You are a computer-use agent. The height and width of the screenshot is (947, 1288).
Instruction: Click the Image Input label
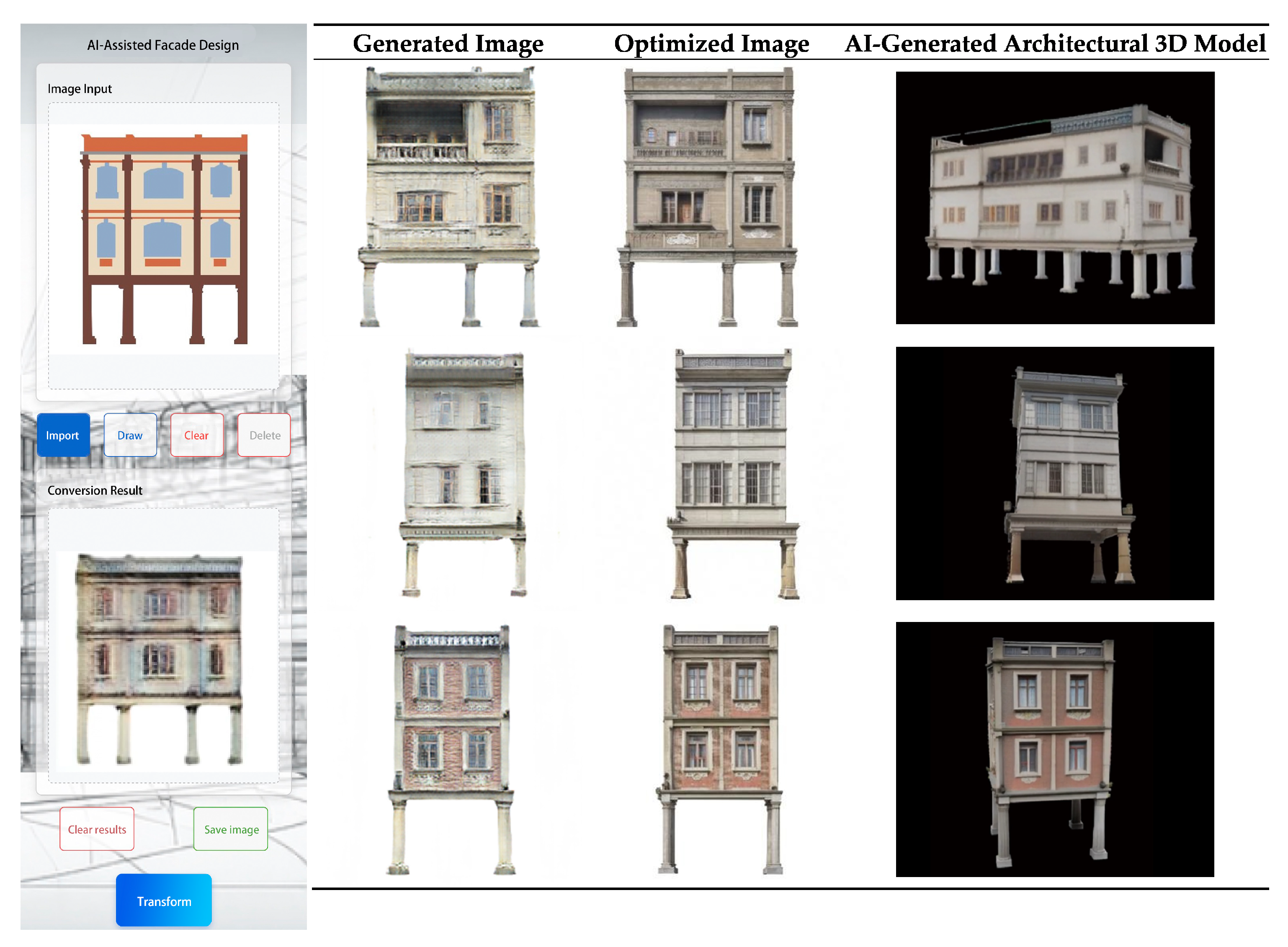pos(80,89)
